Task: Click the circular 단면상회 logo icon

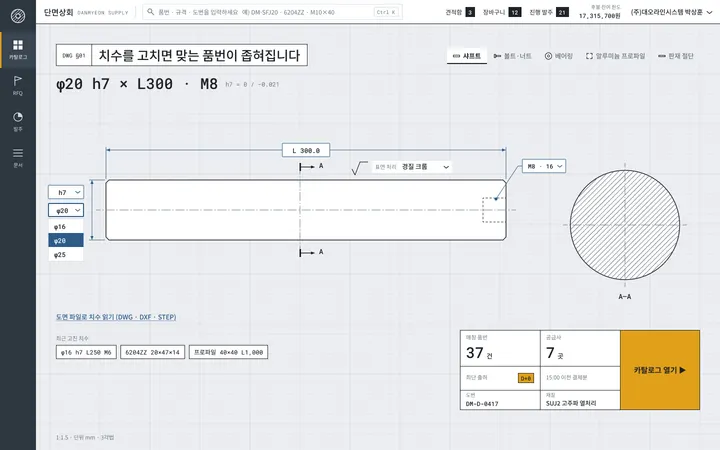Action: coord(17,16)
